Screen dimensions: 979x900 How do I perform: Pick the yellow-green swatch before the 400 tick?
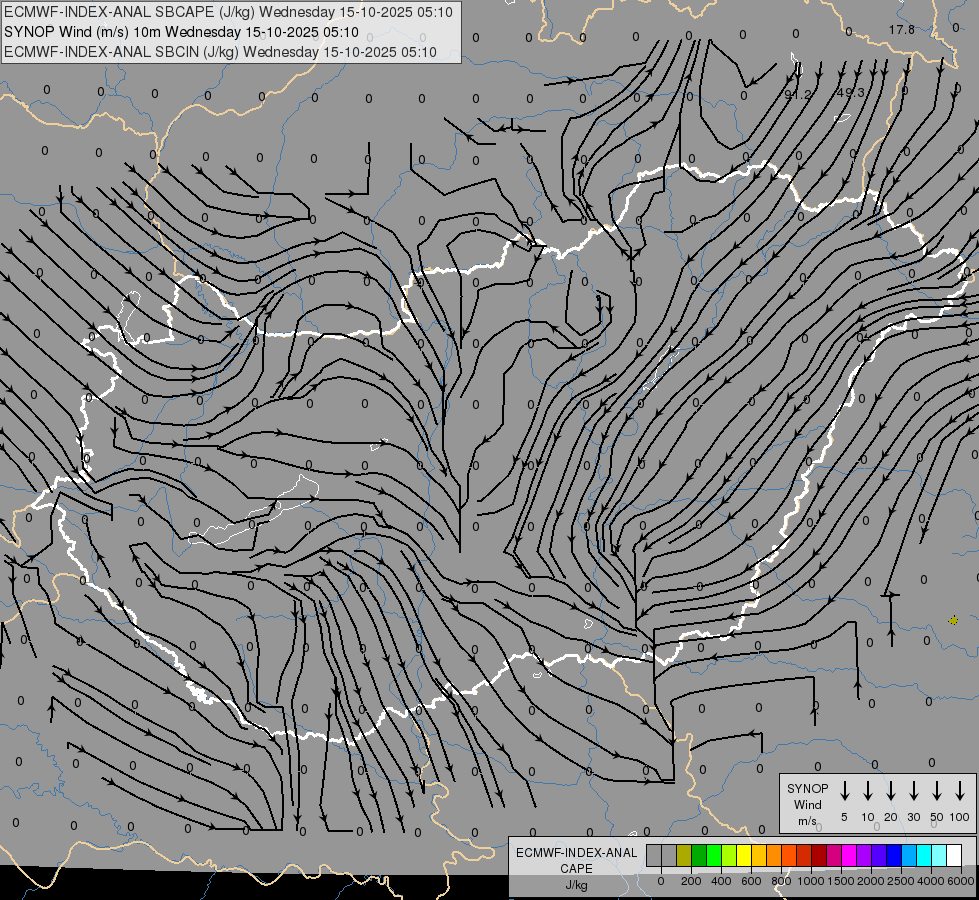click(729, 855)
